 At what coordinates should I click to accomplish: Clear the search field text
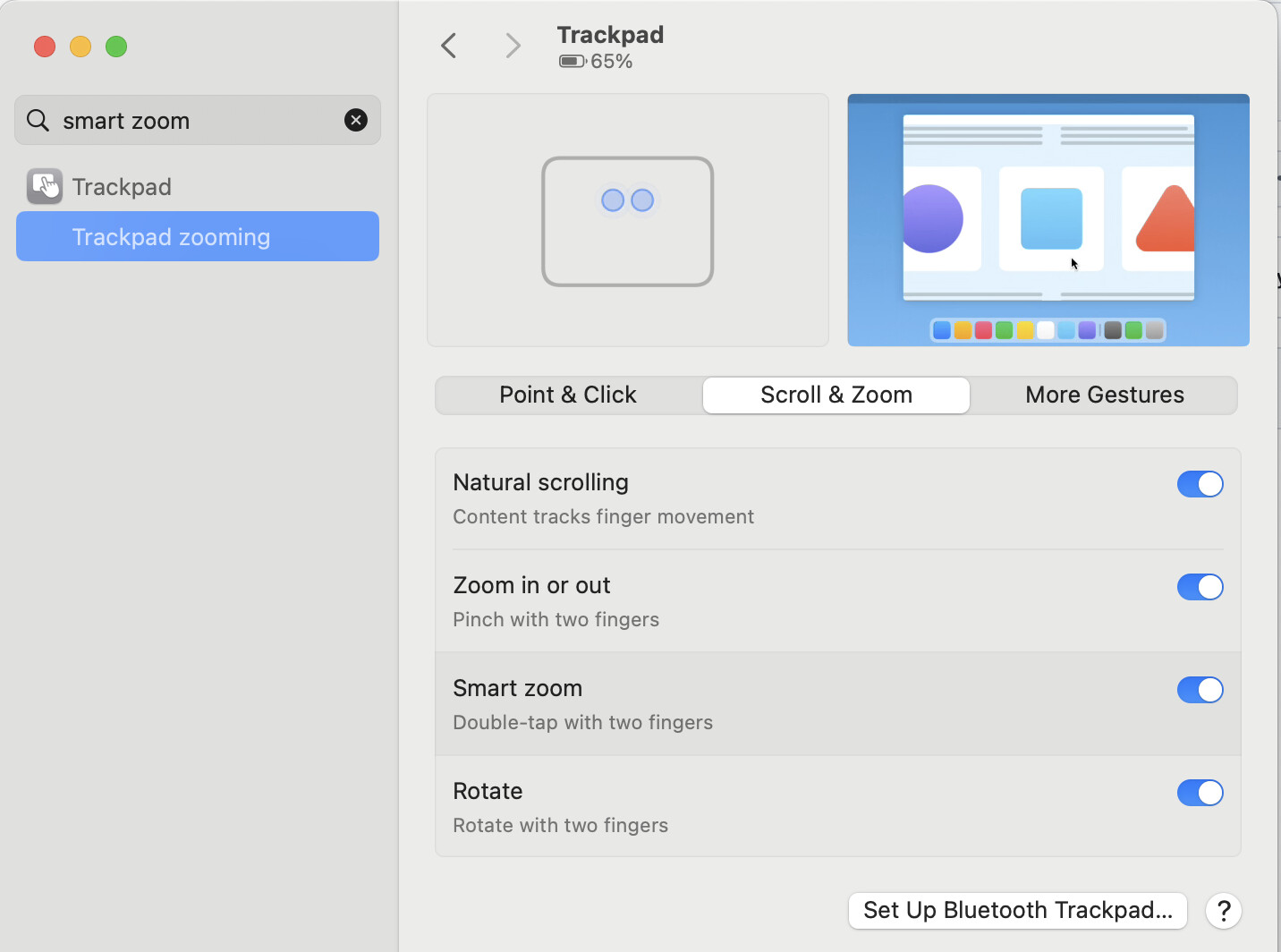[x=356, y=120]
